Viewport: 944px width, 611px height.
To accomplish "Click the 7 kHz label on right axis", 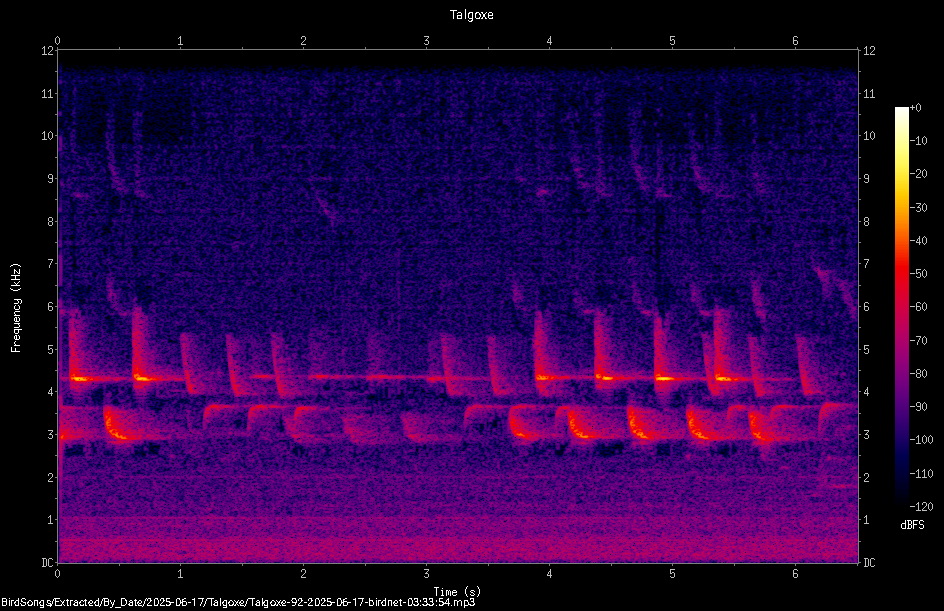I will [x=866, y=264].
